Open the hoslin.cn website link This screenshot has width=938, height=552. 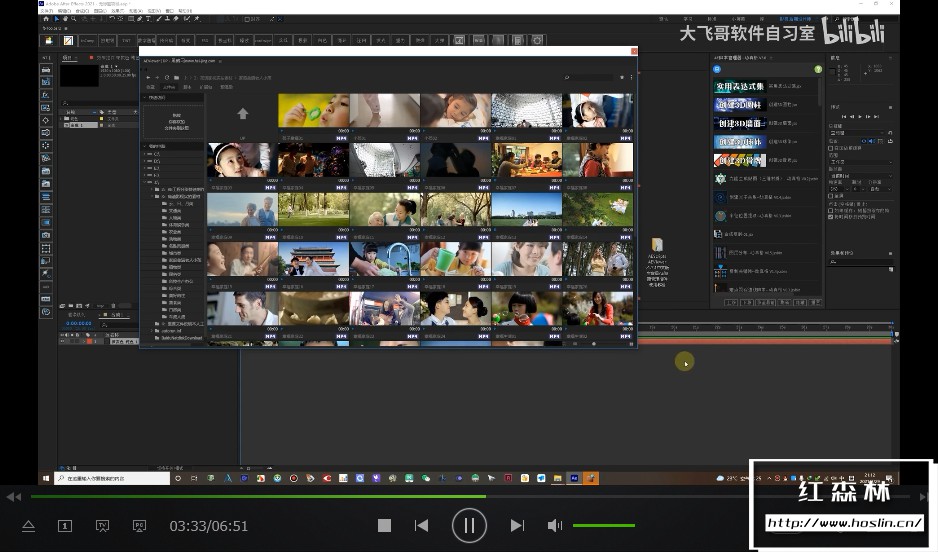[845, 523]
